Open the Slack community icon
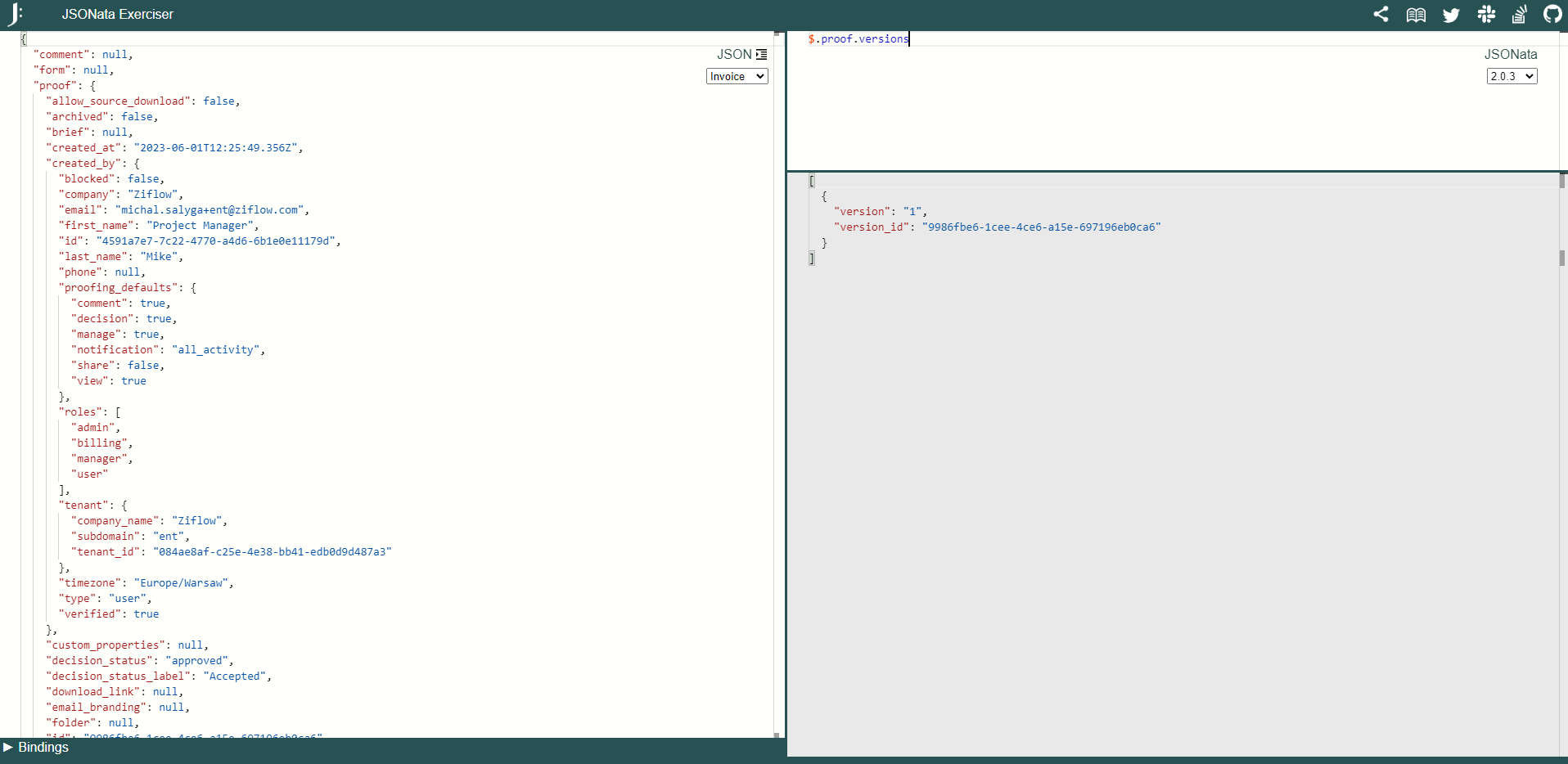The image size is (1568, 764). [1486, 14]
